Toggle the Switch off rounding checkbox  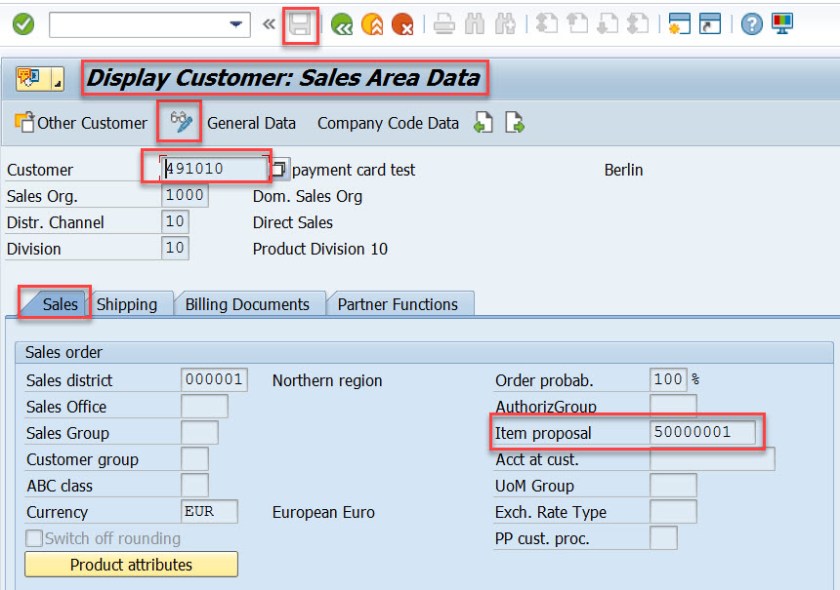[34, 538]
